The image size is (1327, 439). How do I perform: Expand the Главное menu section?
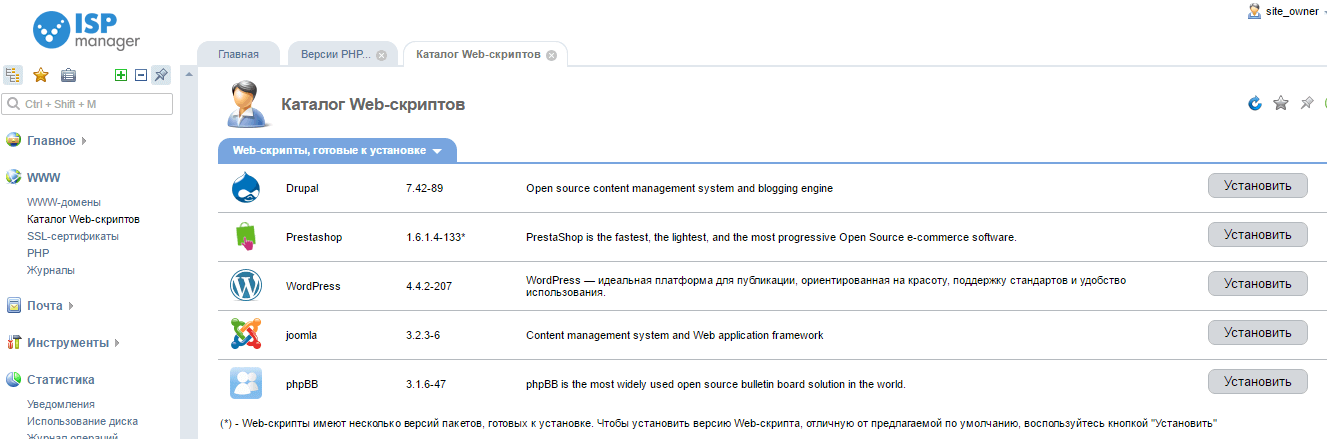(57, 140)
